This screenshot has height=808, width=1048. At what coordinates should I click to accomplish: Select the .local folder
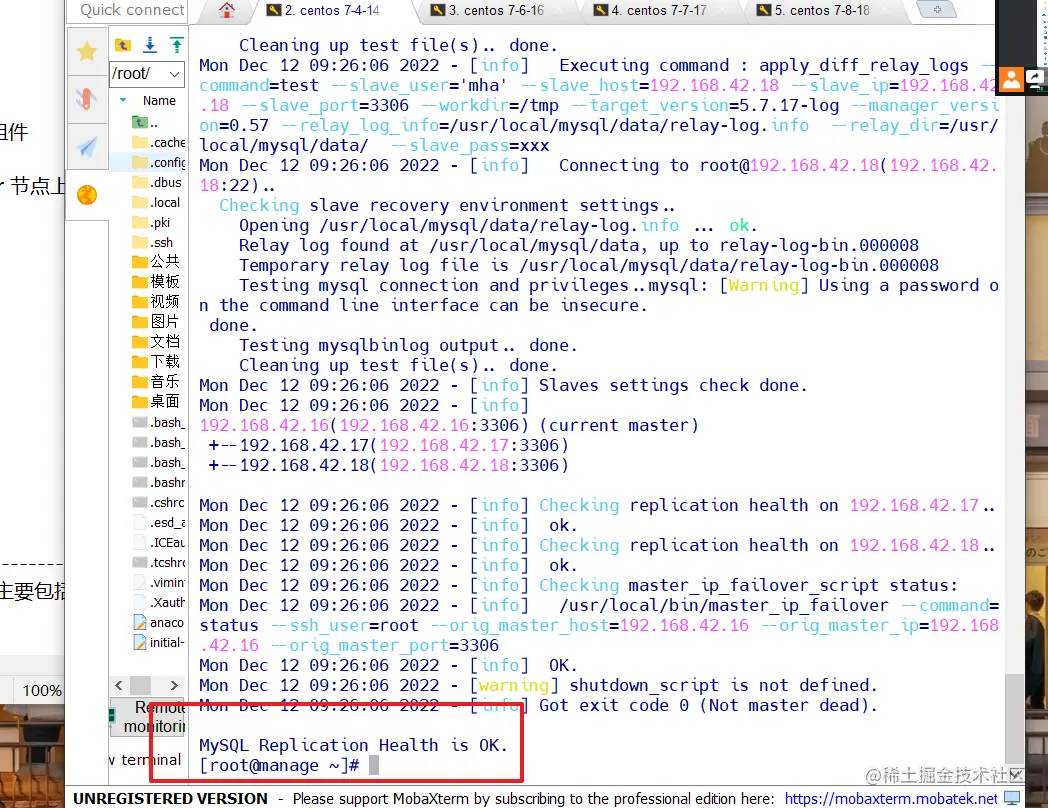156,203
